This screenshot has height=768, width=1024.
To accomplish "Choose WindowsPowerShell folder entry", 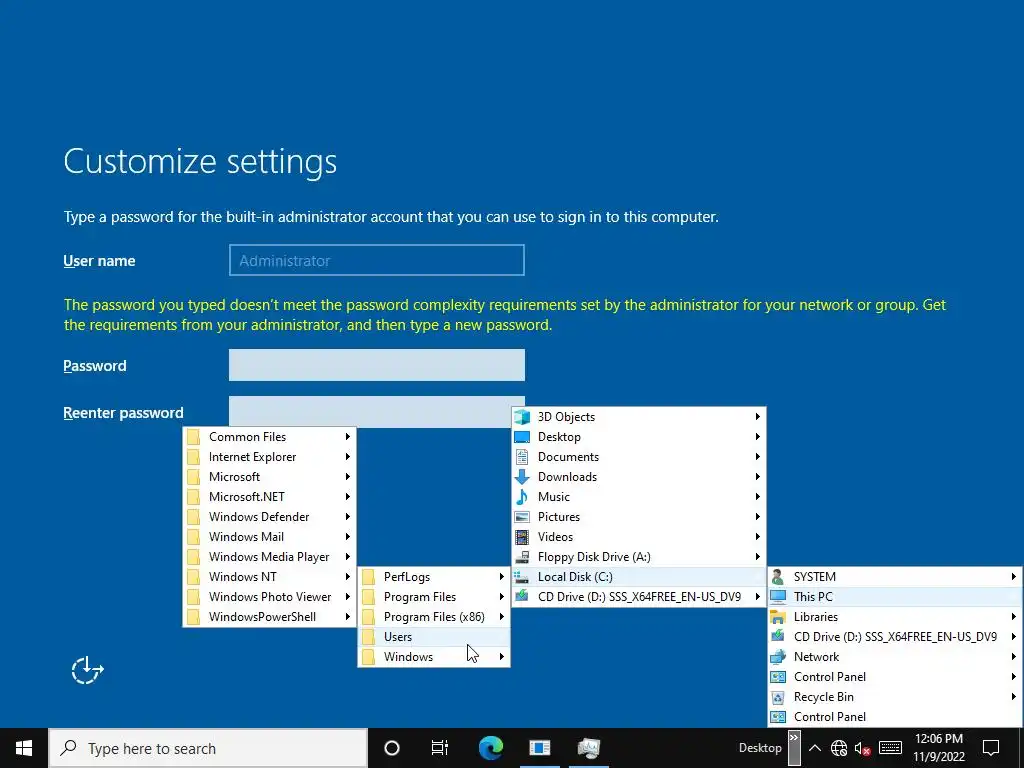I will (269, 616).
